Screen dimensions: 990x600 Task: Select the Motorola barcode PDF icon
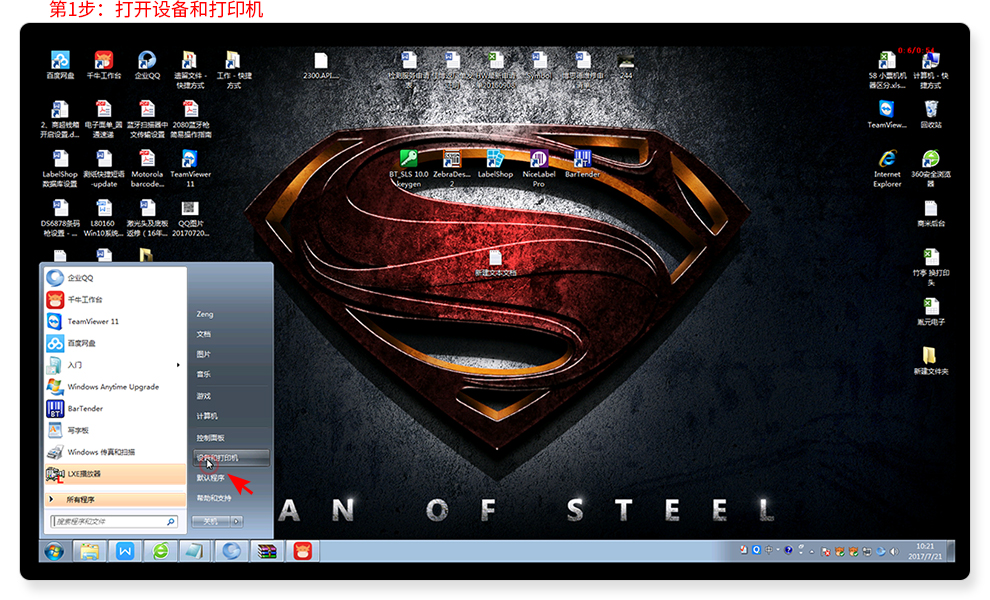pyautogui.click(x=147, y=169)
